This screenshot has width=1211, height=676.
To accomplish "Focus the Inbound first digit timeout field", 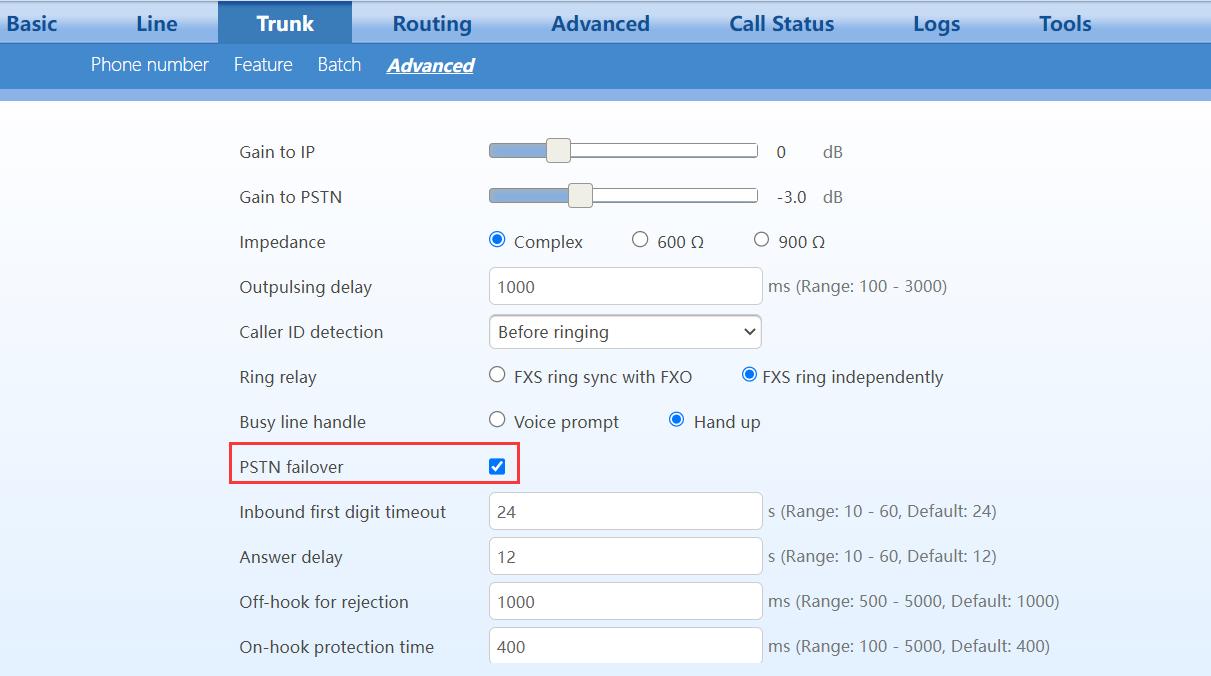I will (x=625, y=512).
